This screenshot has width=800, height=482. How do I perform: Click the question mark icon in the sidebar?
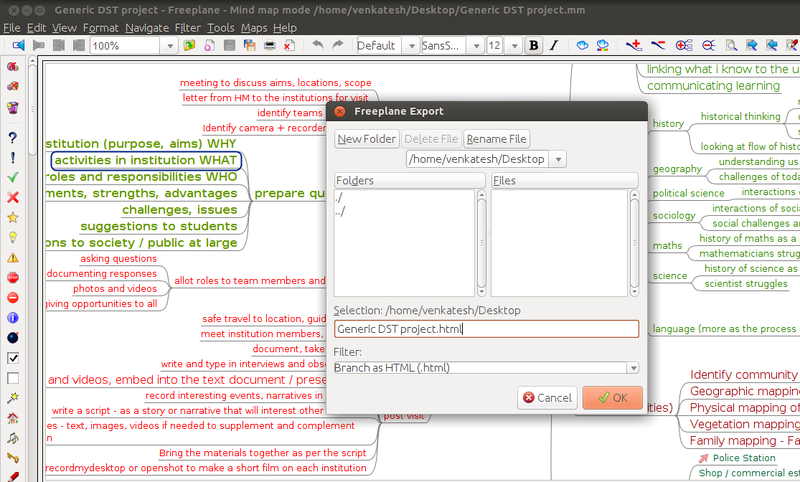coord(13,138)
